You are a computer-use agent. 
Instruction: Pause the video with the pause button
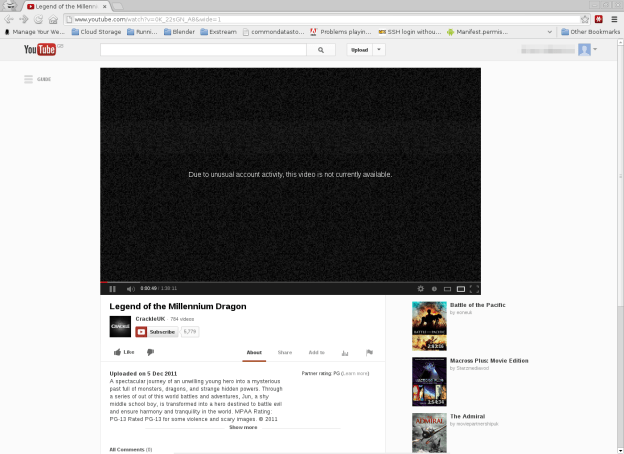[113, 289]
